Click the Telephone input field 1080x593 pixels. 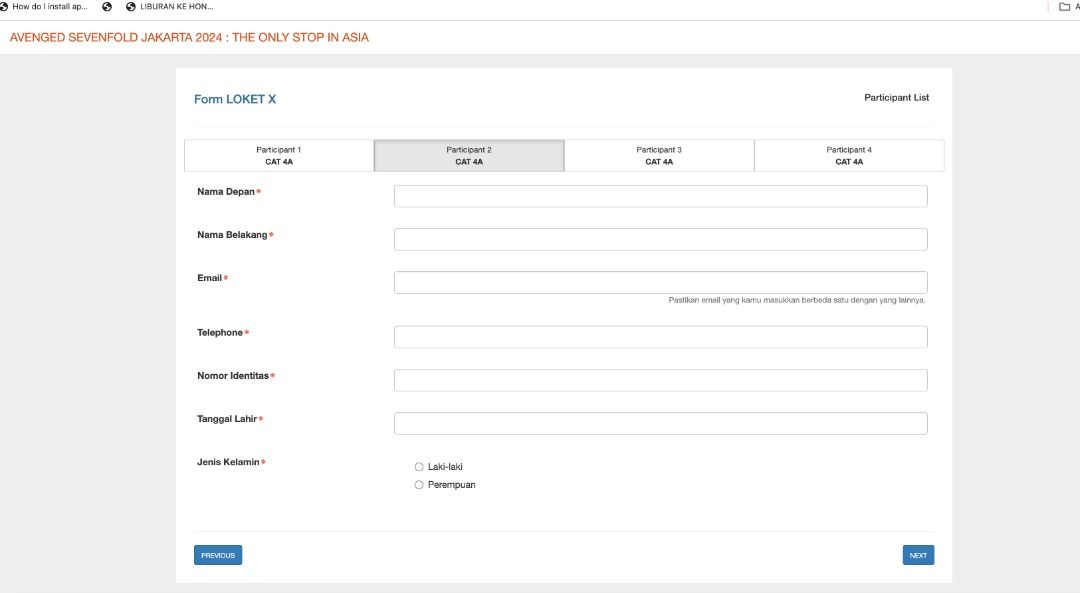pos(660,337)
